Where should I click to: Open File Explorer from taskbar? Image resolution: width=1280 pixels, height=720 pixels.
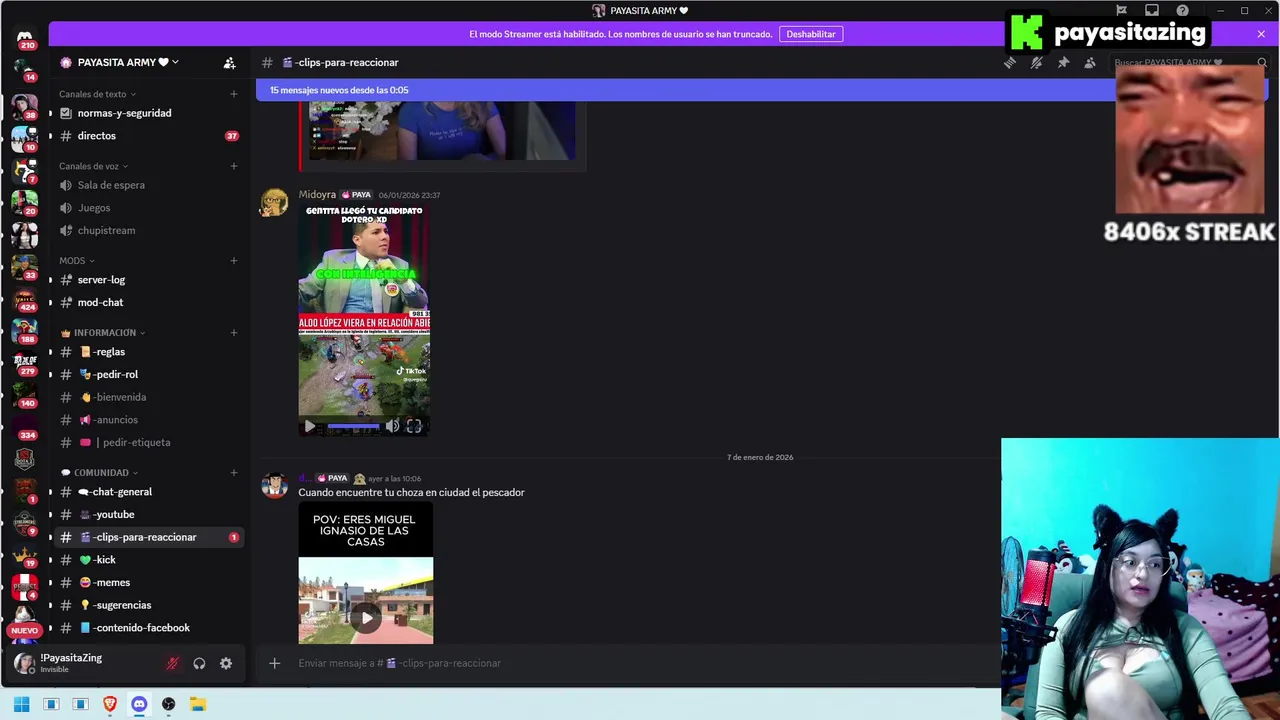[198, 704]
